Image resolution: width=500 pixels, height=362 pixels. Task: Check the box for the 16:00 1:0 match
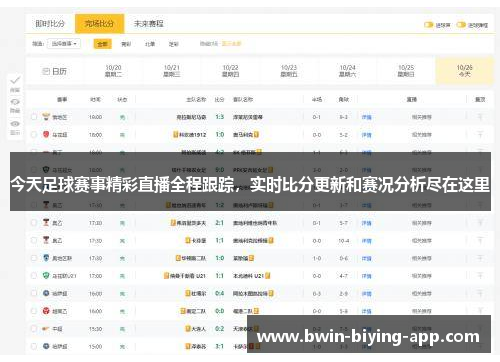pos(34,134)
